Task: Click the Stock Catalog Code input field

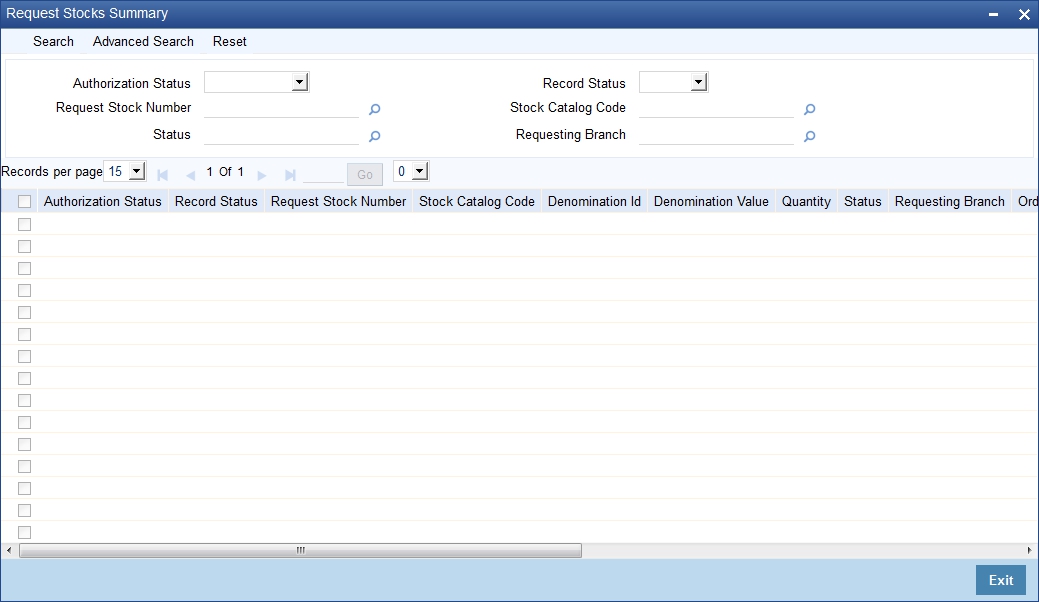Action: pyautogui.click(x=716, y=108)
